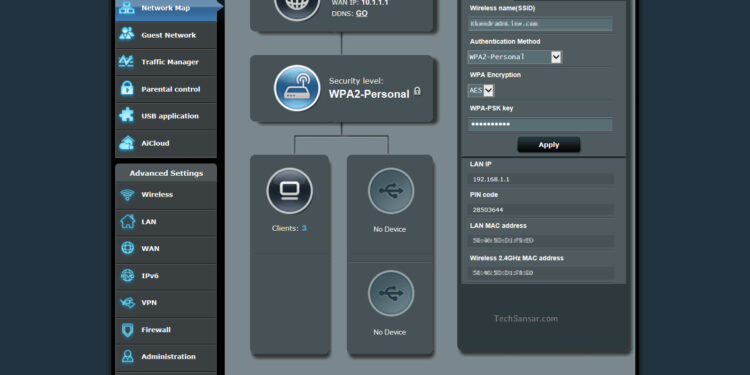Click the router icon beside Security level

pyautogui.click(x=297, y=88)
